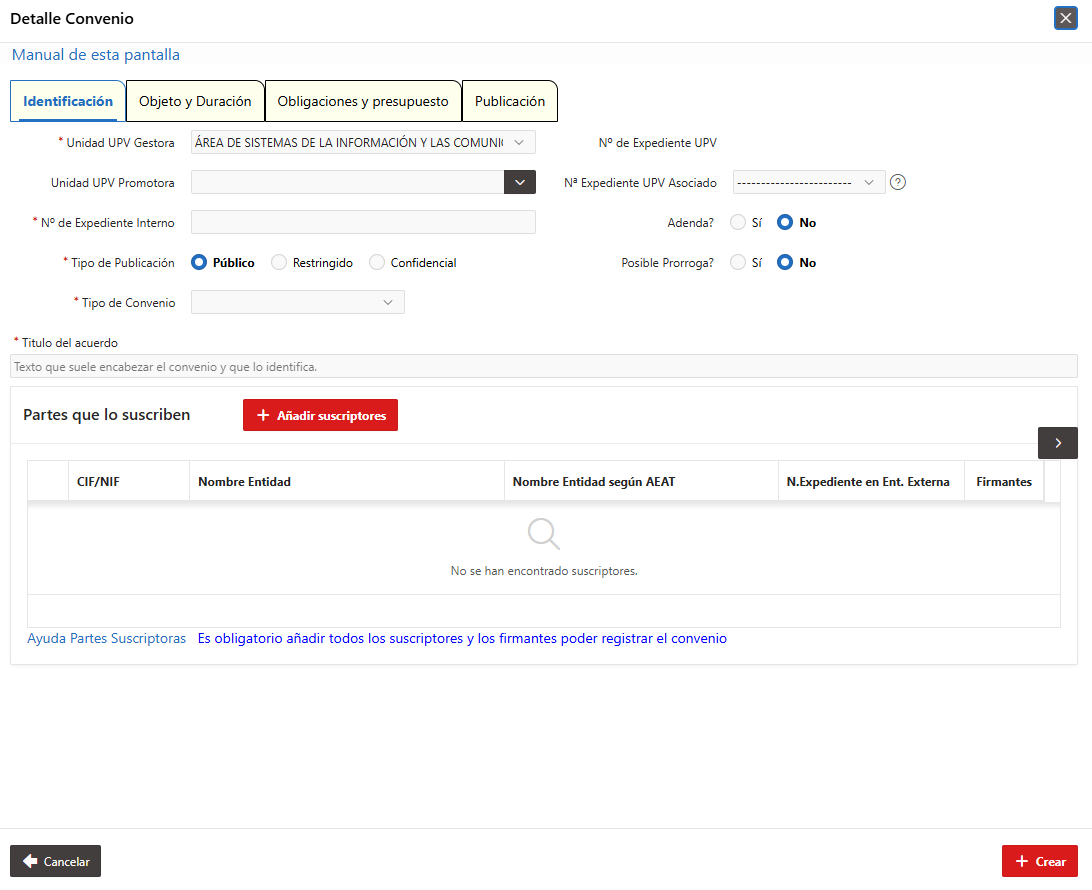Go to the Publicación tab

[x=510, y=101]
